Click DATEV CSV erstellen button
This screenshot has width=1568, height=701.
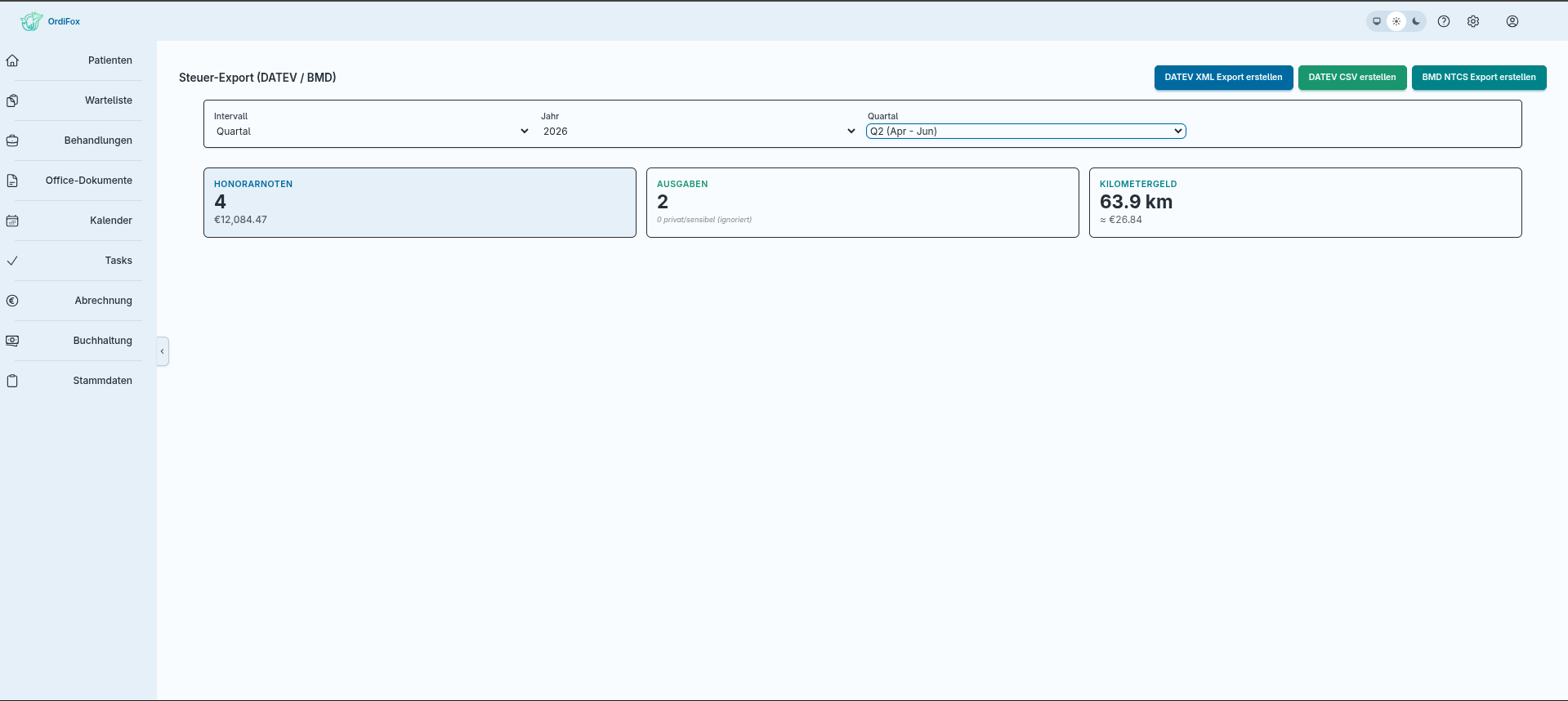[x=1352, y=78]
